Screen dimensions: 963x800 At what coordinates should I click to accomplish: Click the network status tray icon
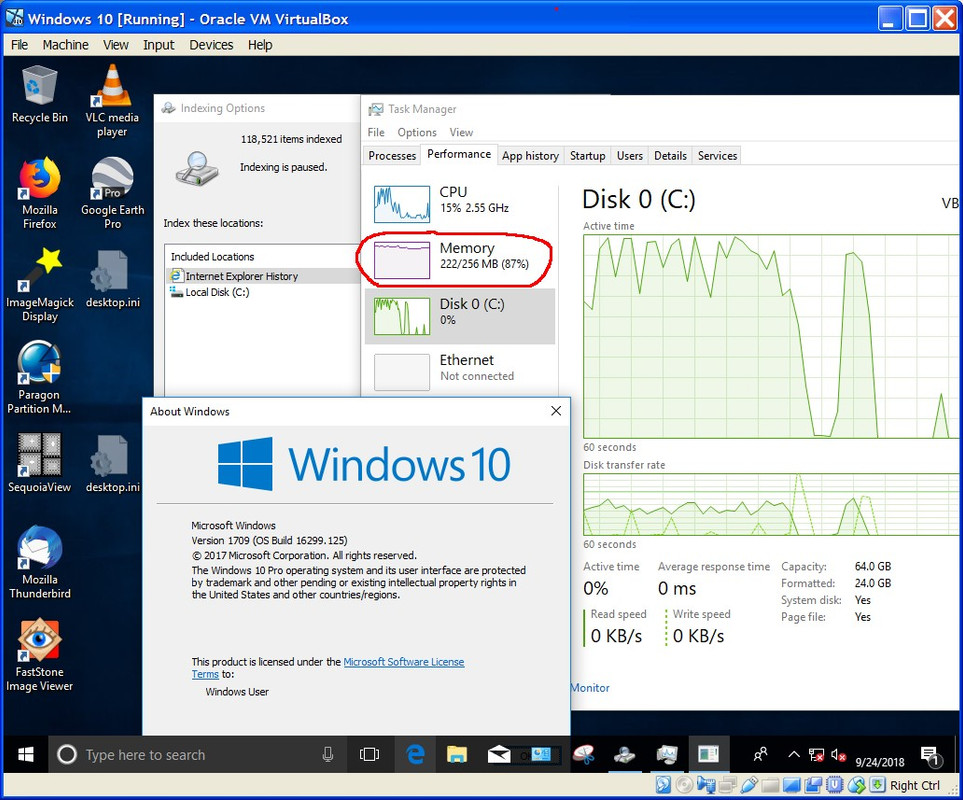(816, 755)
